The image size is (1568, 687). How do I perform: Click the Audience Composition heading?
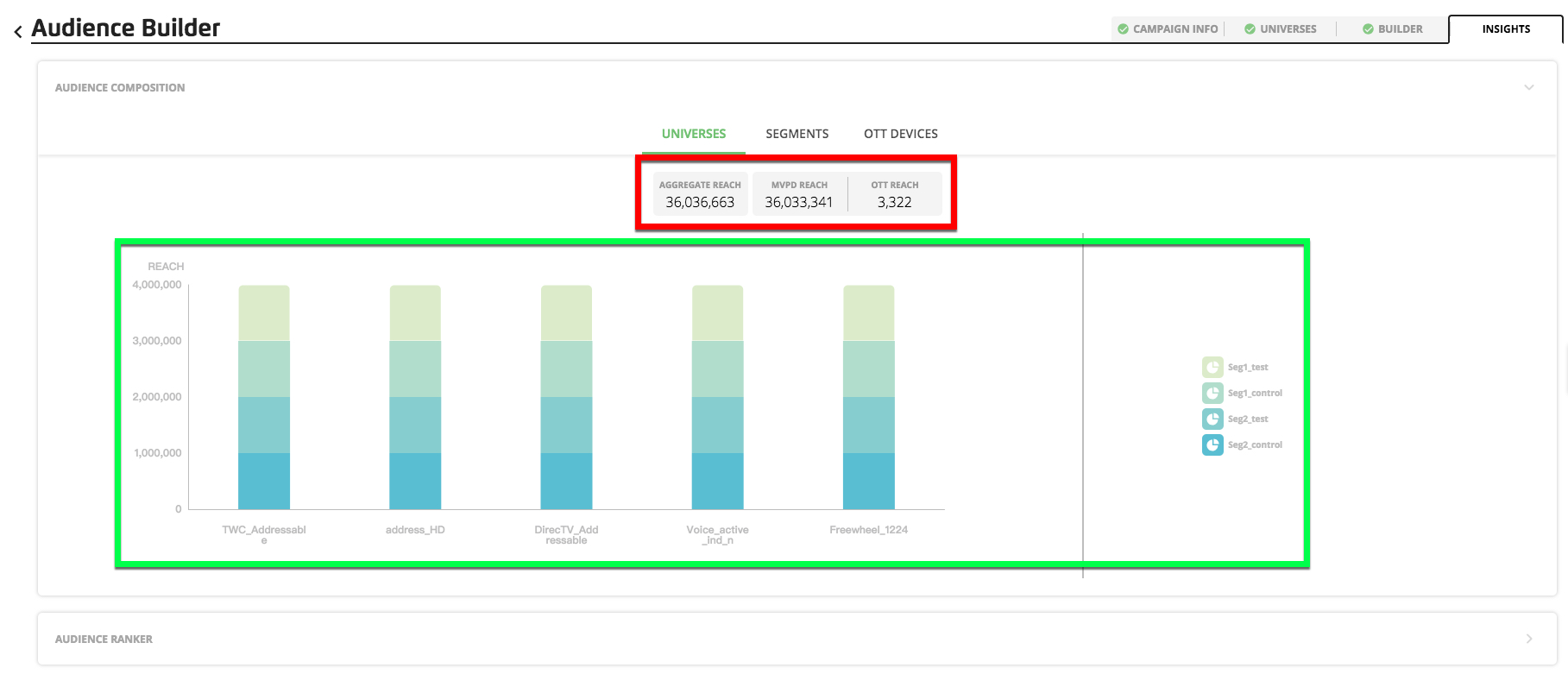[x=120, y=87]
